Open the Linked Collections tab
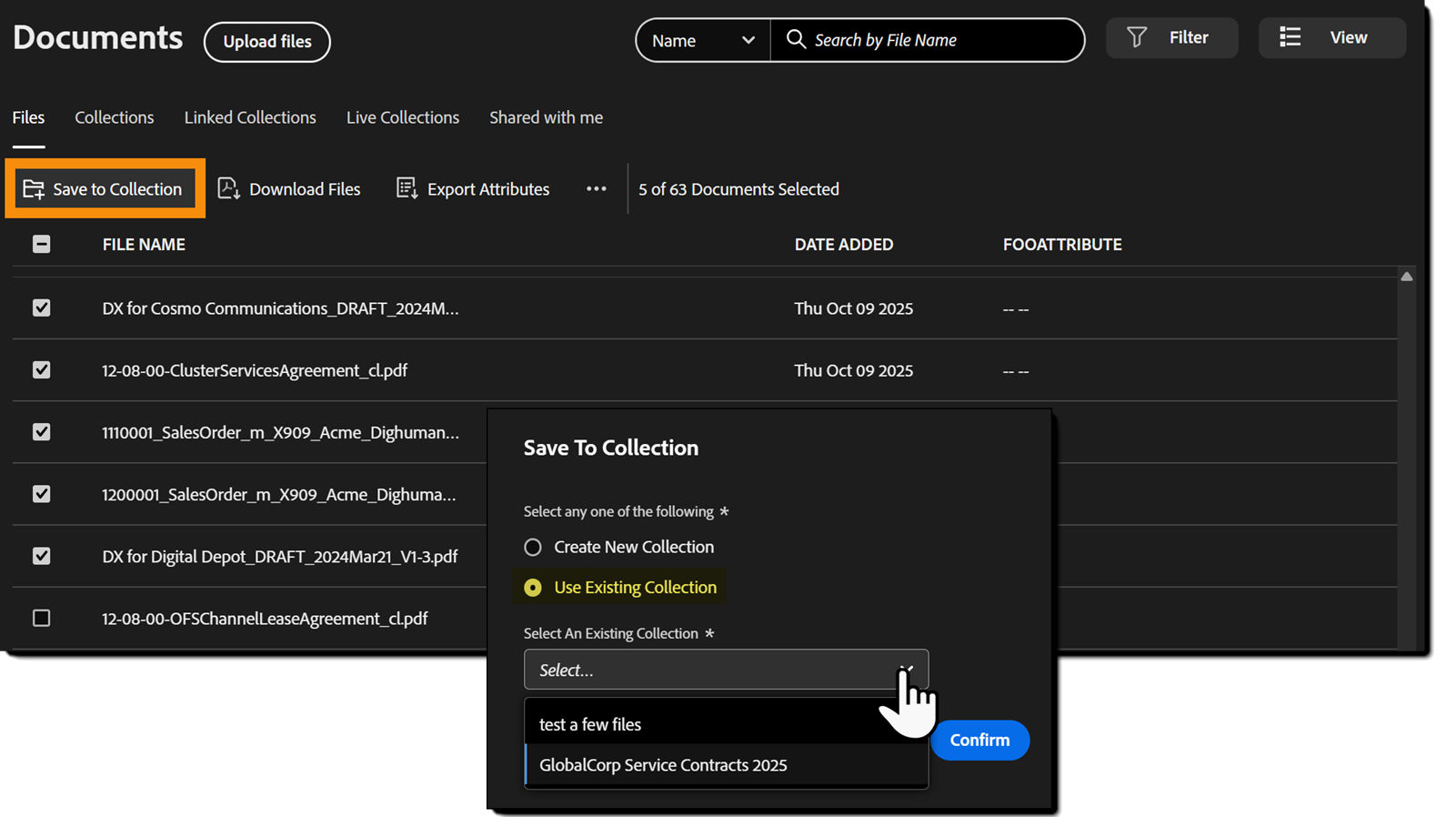The image size is (1456, 817). pyautogui.click(x=250, y=117)
